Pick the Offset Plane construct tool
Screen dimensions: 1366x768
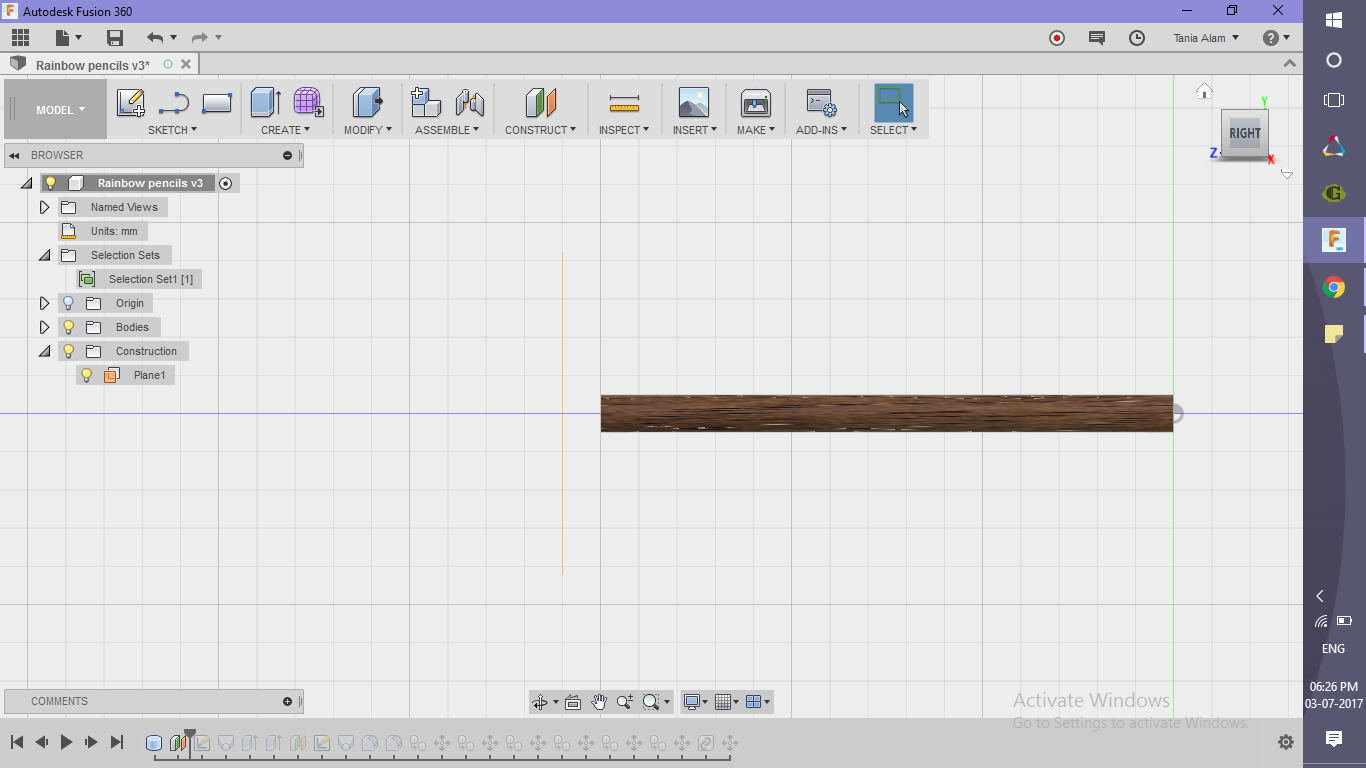click(540, 102)
